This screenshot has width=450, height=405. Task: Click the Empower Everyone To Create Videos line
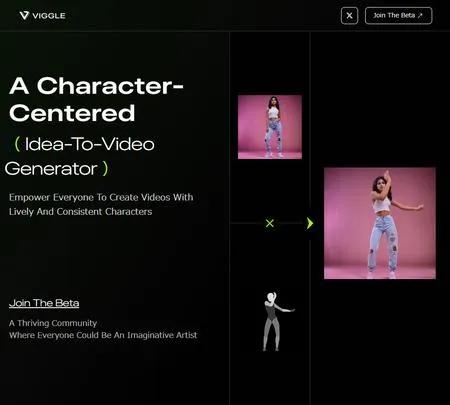pos(101,197)
